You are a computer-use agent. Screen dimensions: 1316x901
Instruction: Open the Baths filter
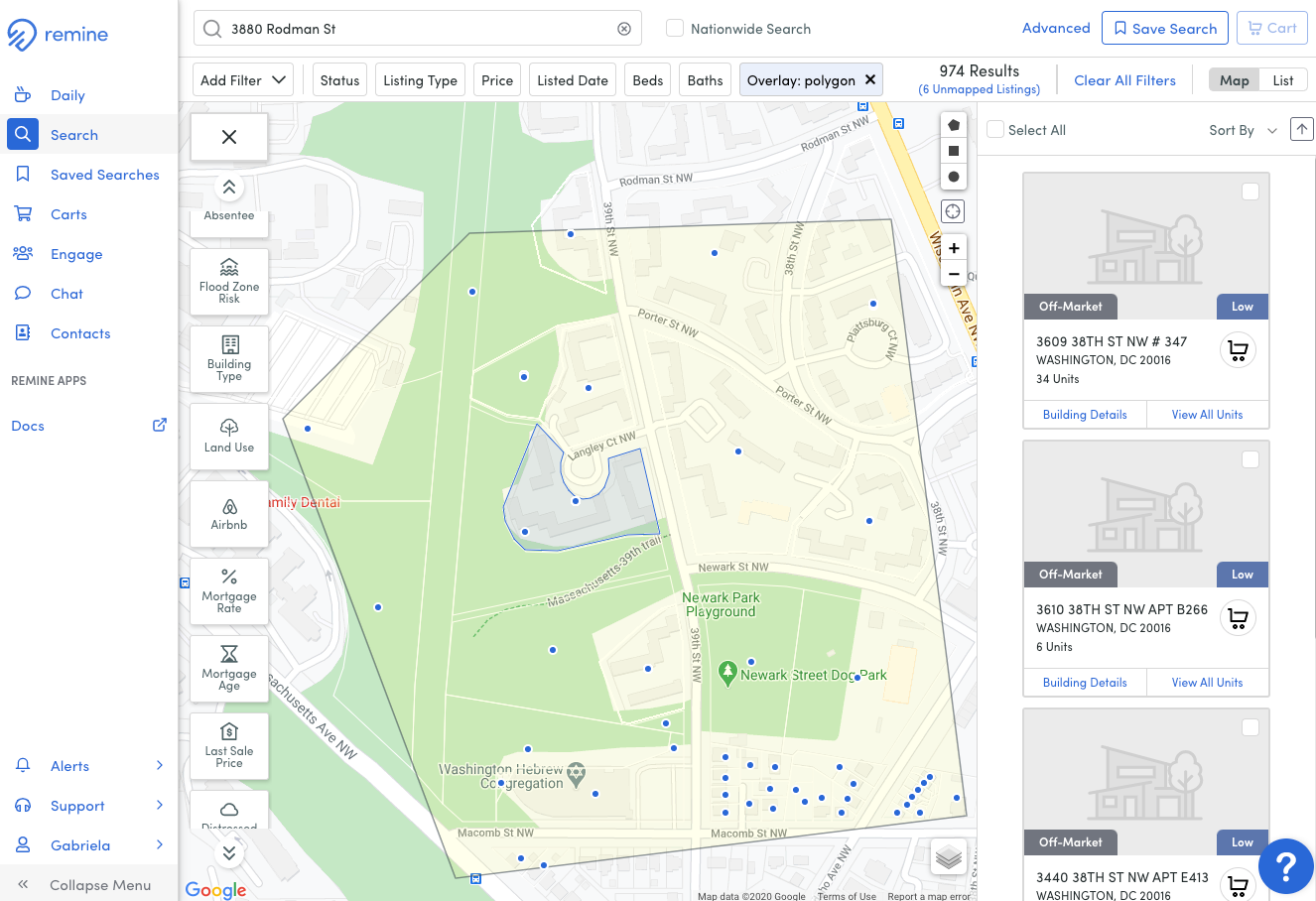coord(706,80)
